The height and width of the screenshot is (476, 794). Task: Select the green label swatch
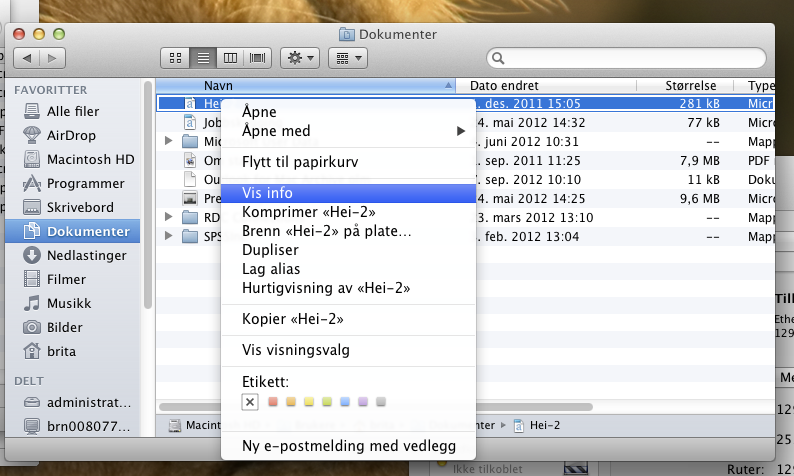[326, 402]
